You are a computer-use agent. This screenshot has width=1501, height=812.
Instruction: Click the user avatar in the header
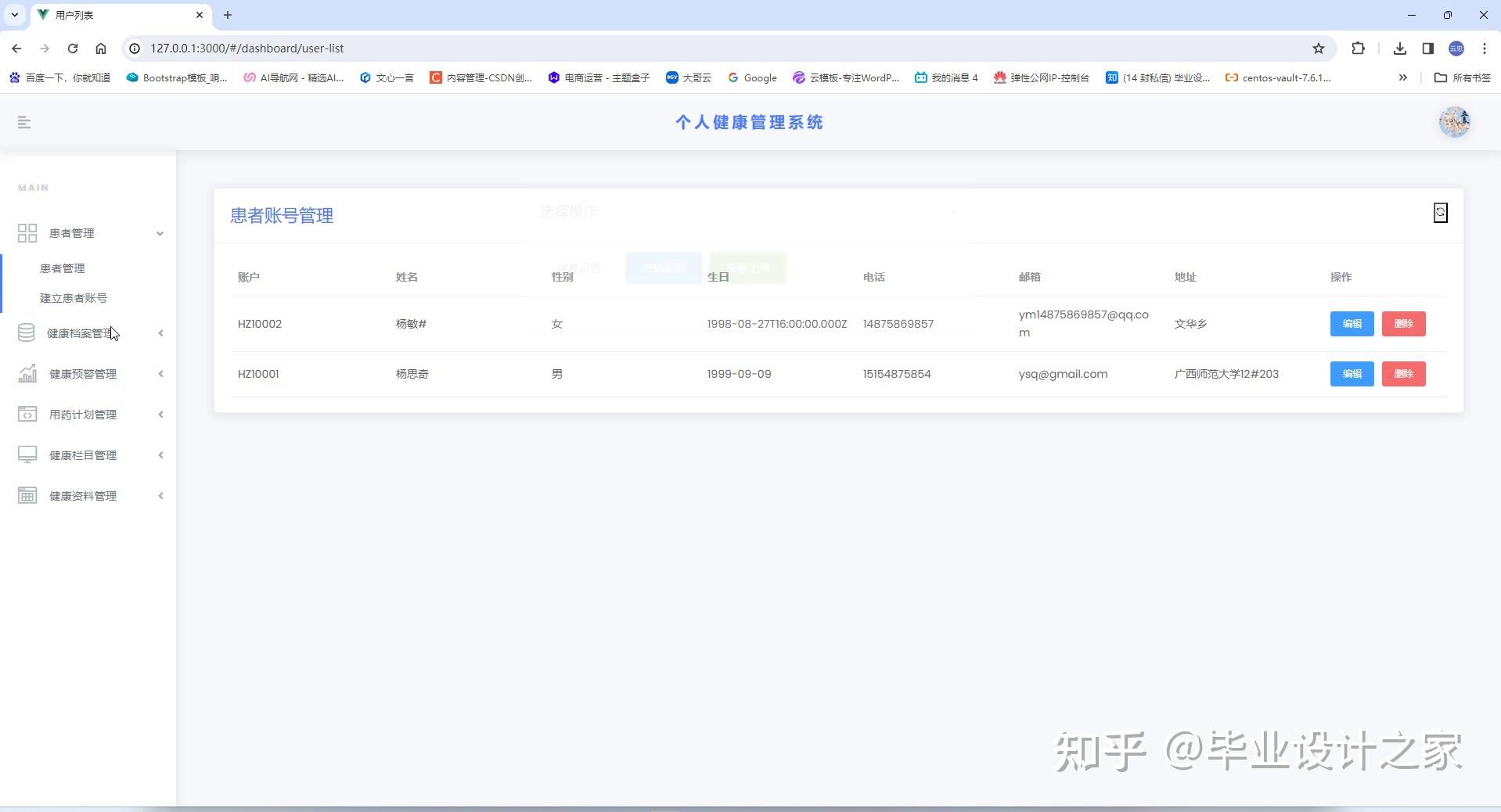1455,122
